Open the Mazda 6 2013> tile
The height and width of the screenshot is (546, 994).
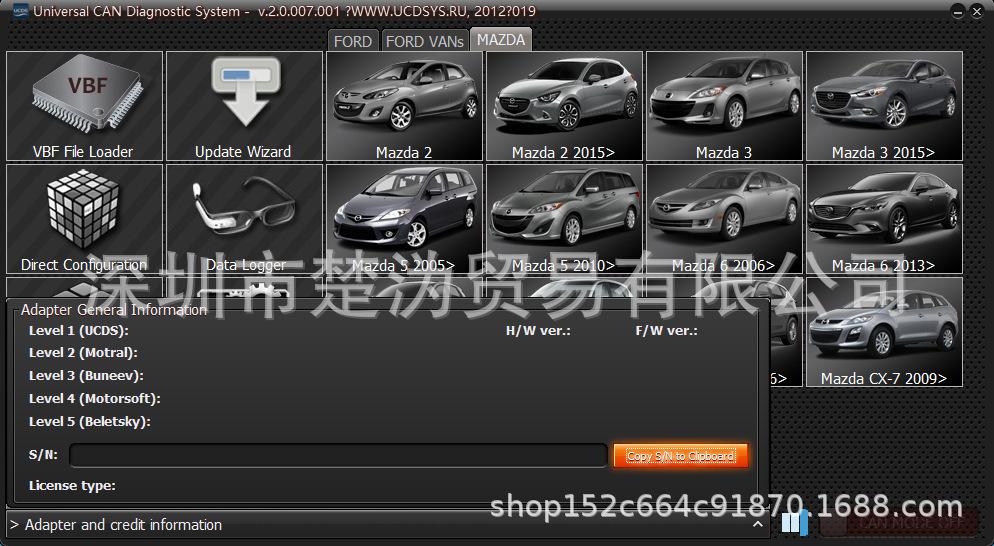tap(884, 219)
